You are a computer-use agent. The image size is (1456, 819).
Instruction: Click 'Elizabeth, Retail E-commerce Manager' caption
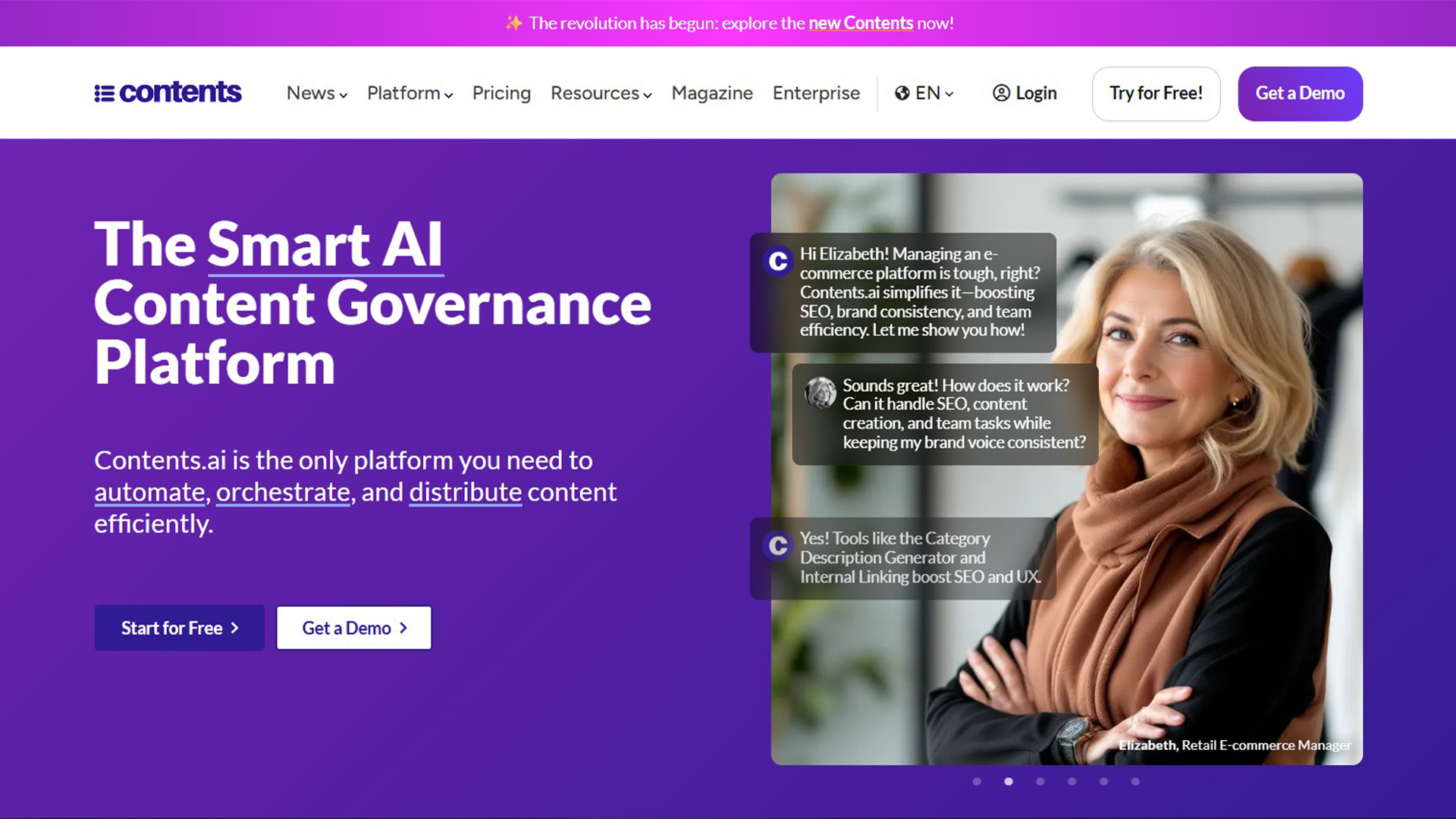[1235, 745]
